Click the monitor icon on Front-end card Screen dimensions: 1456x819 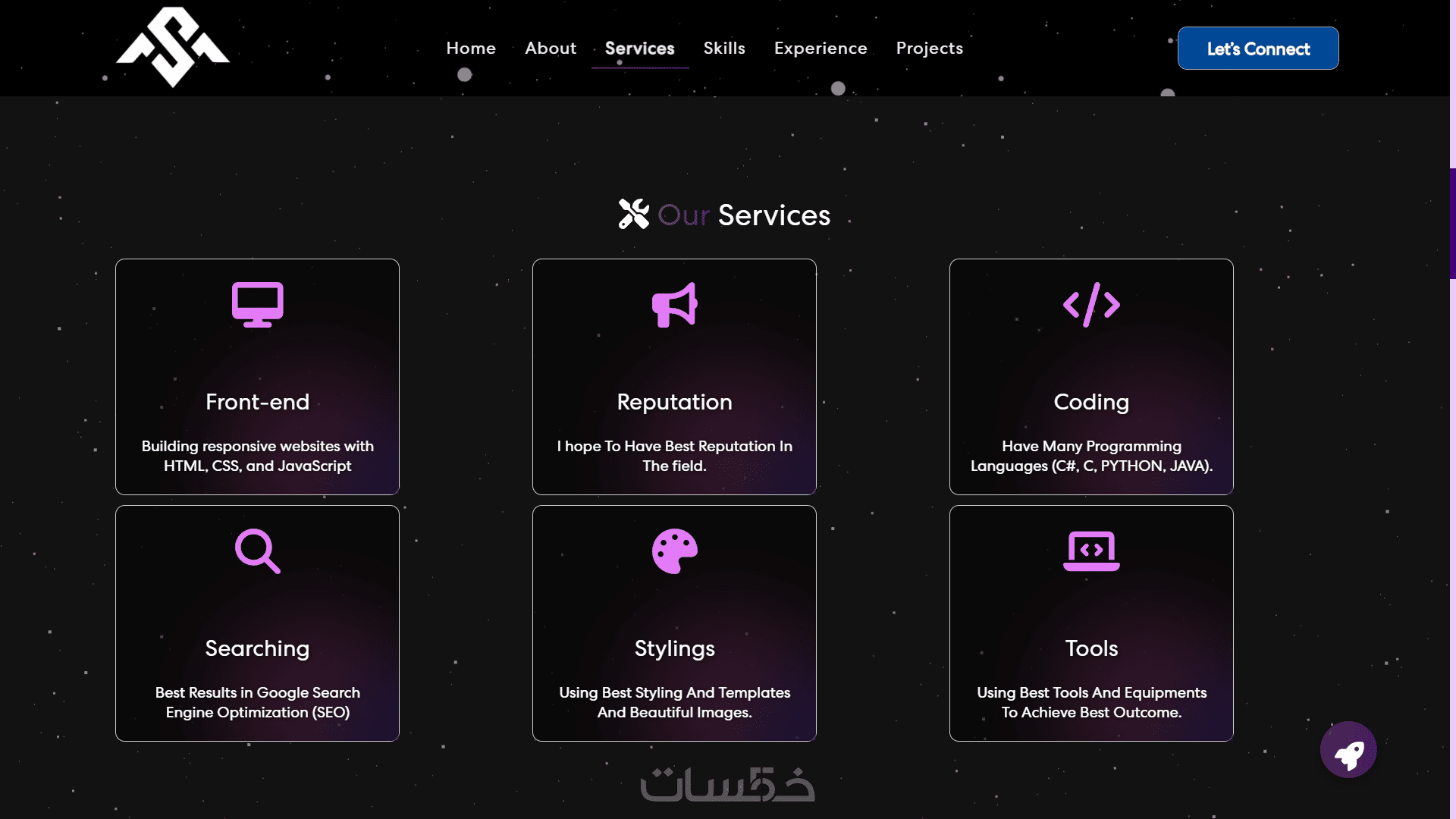click(258, 305)
